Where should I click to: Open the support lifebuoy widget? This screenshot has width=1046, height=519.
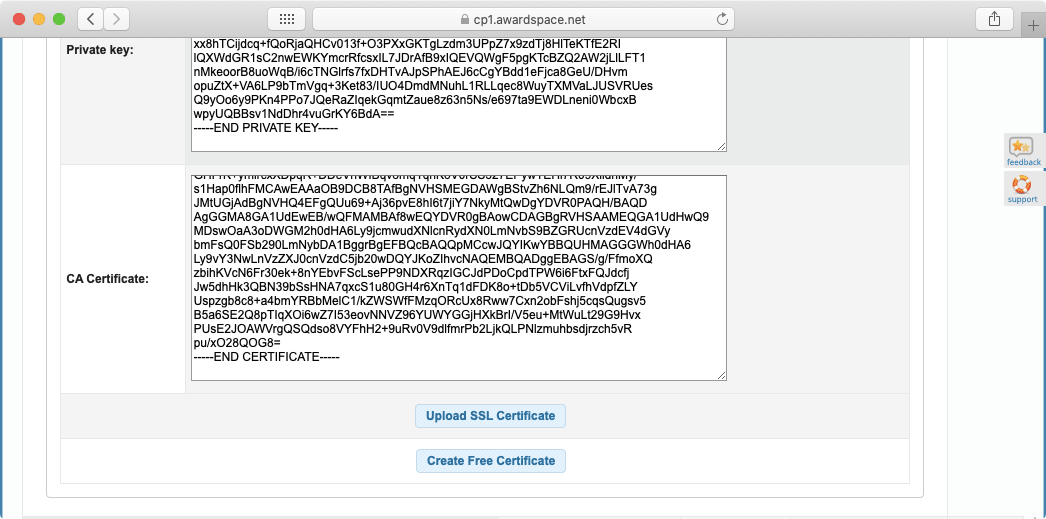[1022, 188]
